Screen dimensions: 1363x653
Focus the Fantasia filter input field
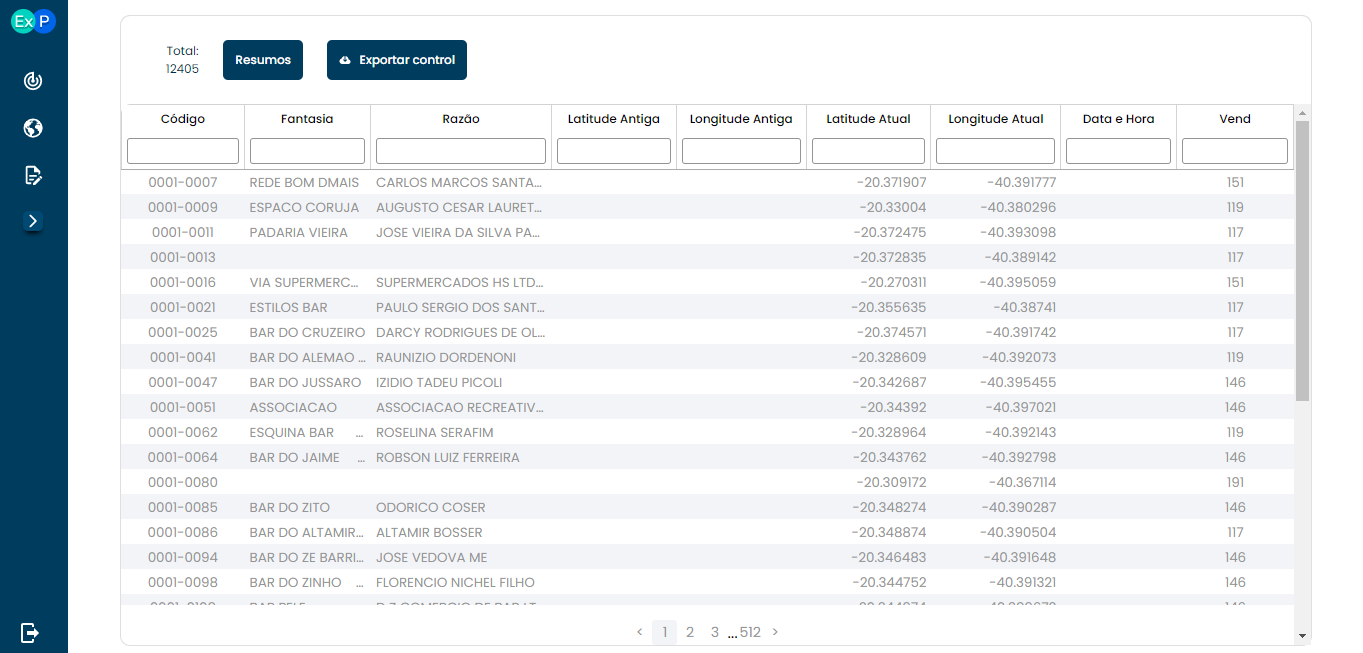[307, 151]
